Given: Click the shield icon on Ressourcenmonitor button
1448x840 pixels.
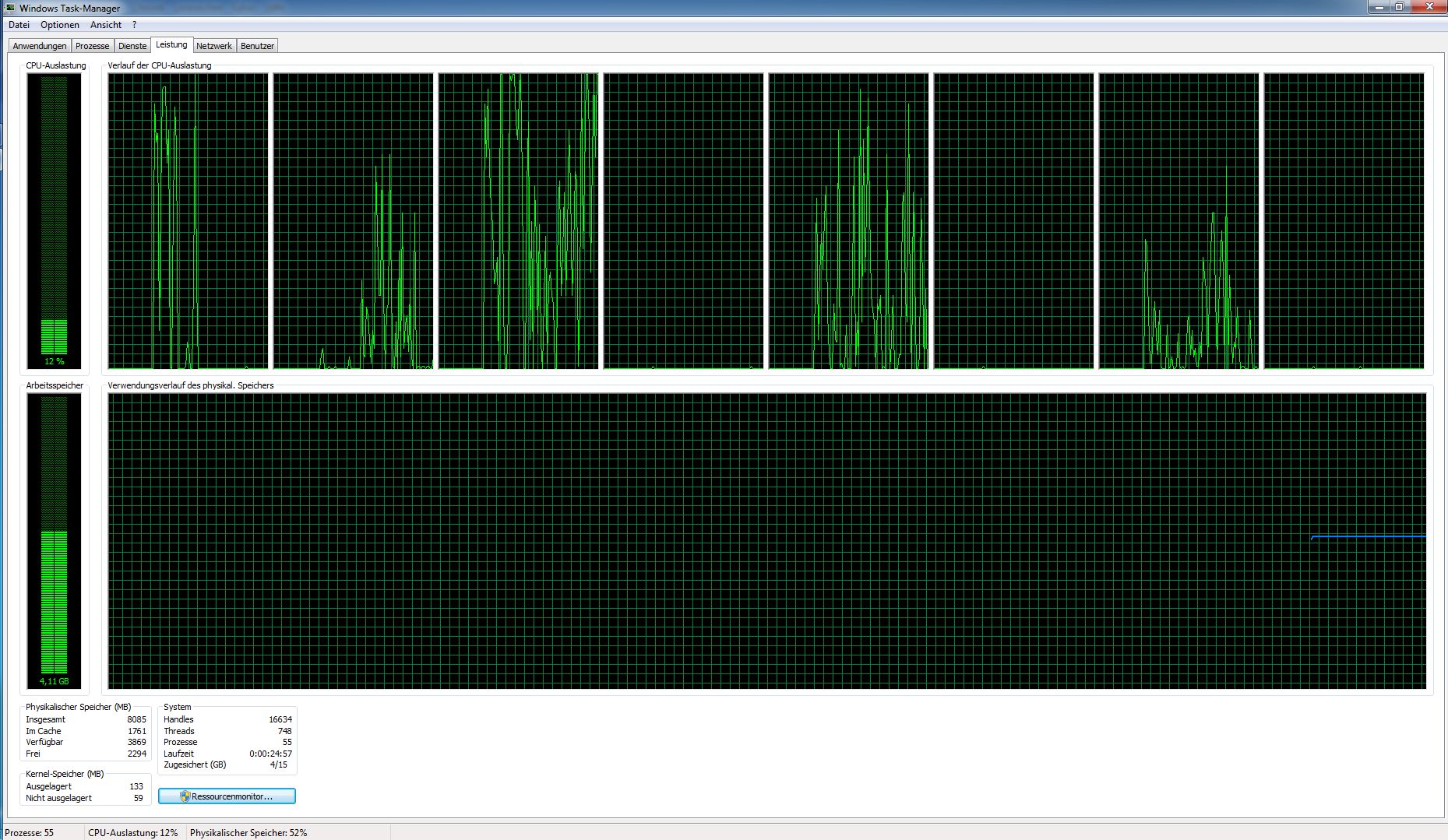Looking at the screenshot, I should coord(185,796).
